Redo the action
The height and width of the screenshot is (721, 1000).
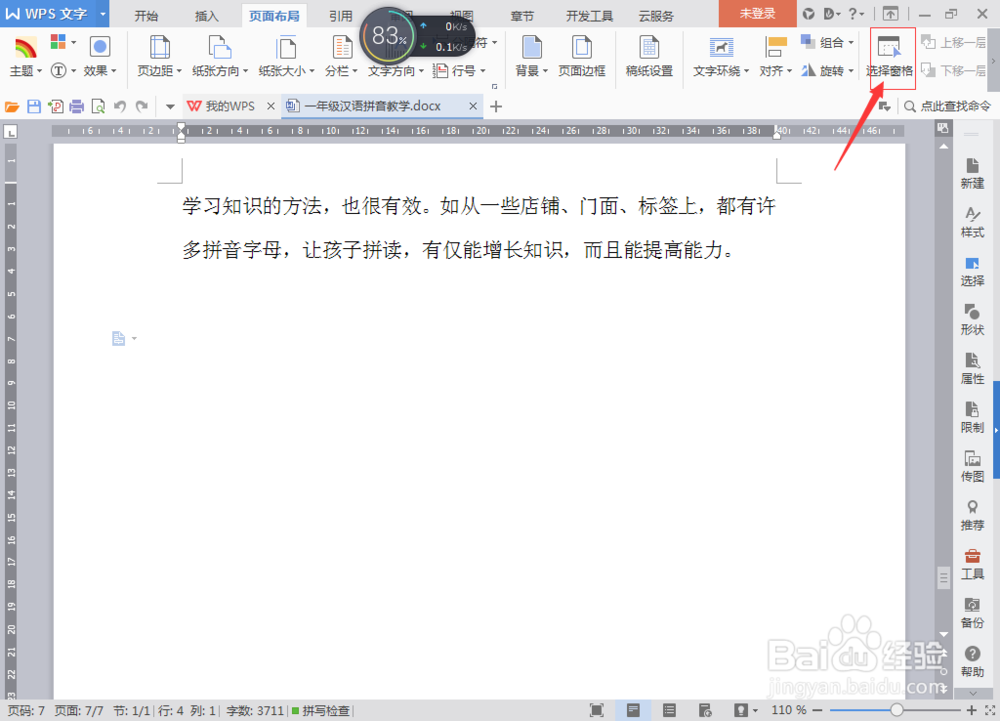coord(142,106)
